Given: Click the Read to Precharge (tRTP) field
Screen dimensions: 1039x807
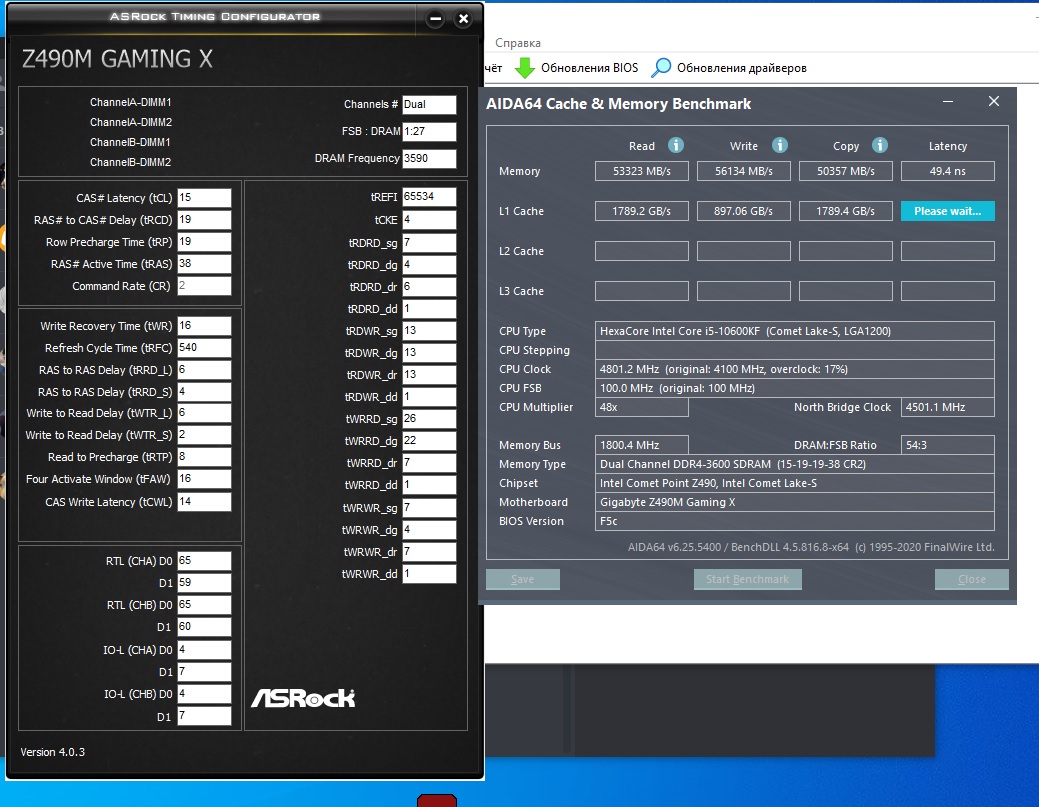Looking at the screenshot, I should 204,457.
